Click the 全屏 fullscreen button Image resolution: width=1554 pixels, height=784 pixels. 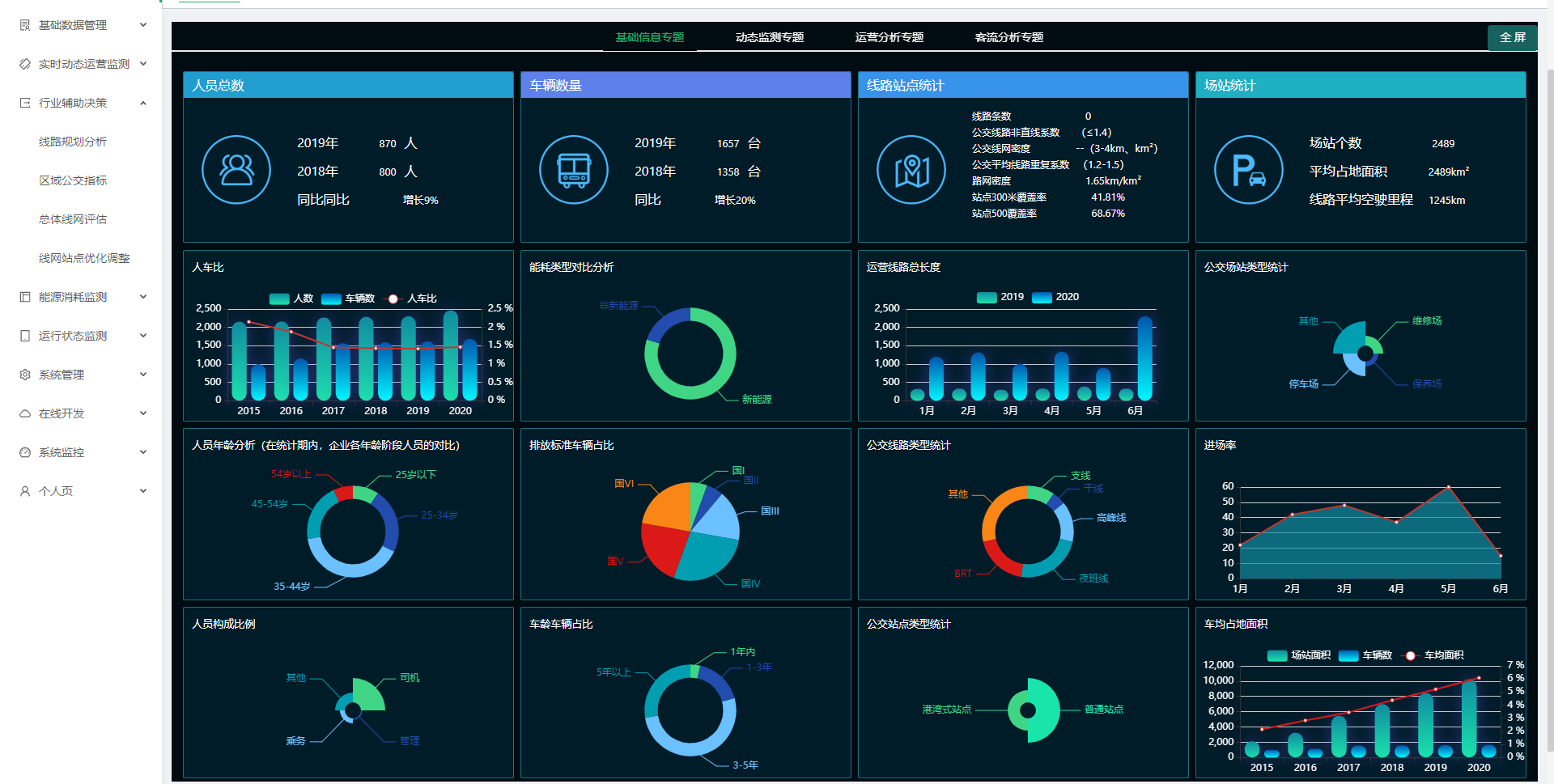tap(1512, 37)
